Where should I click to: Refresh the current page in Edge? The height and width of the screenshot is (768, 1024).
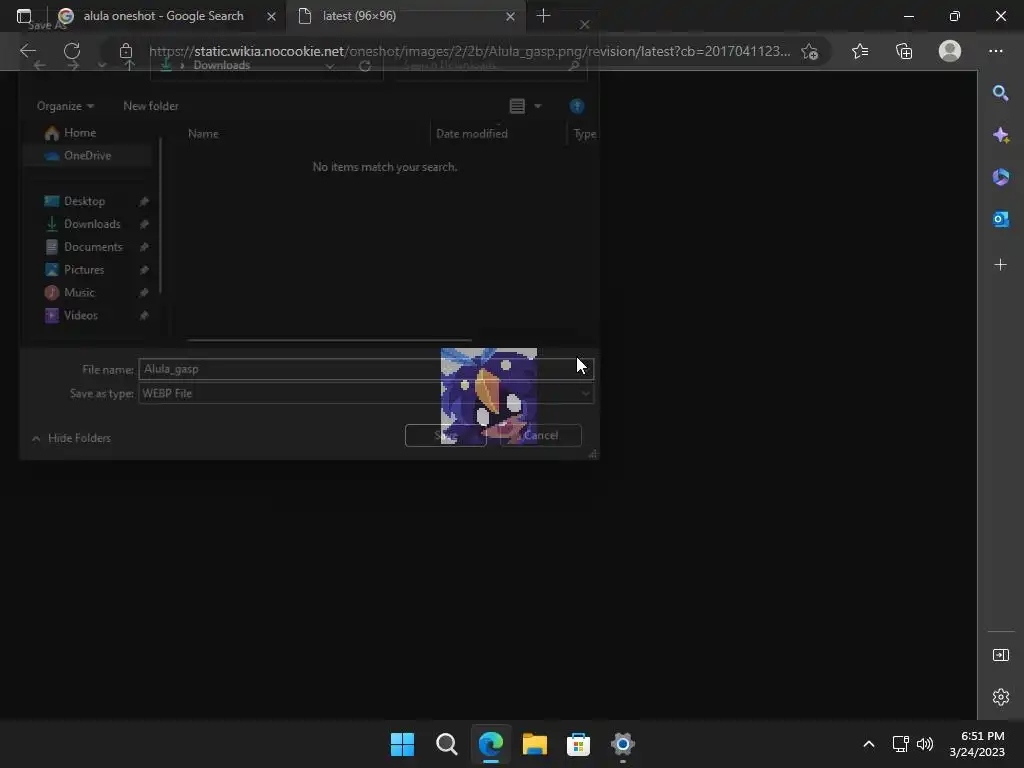72,51
